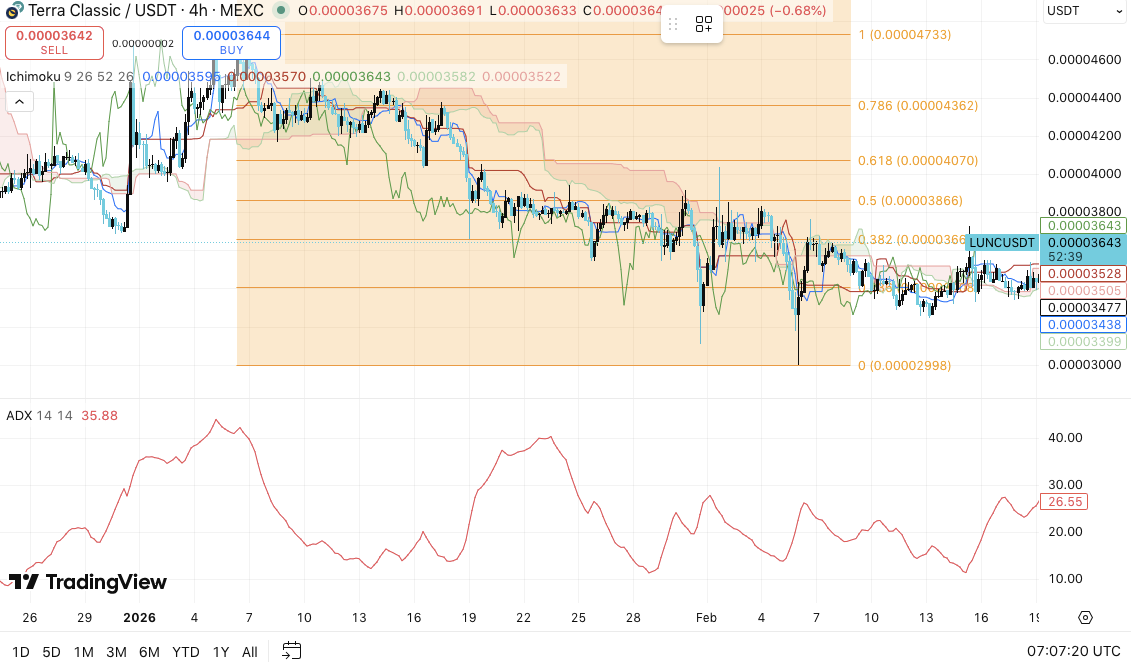Open chart settings gear by the time axis
The image size is (1131, 664).
1086,618
